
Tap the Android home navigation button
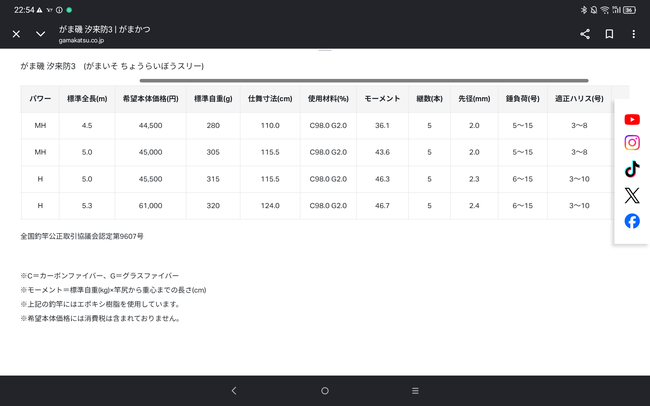325,391
